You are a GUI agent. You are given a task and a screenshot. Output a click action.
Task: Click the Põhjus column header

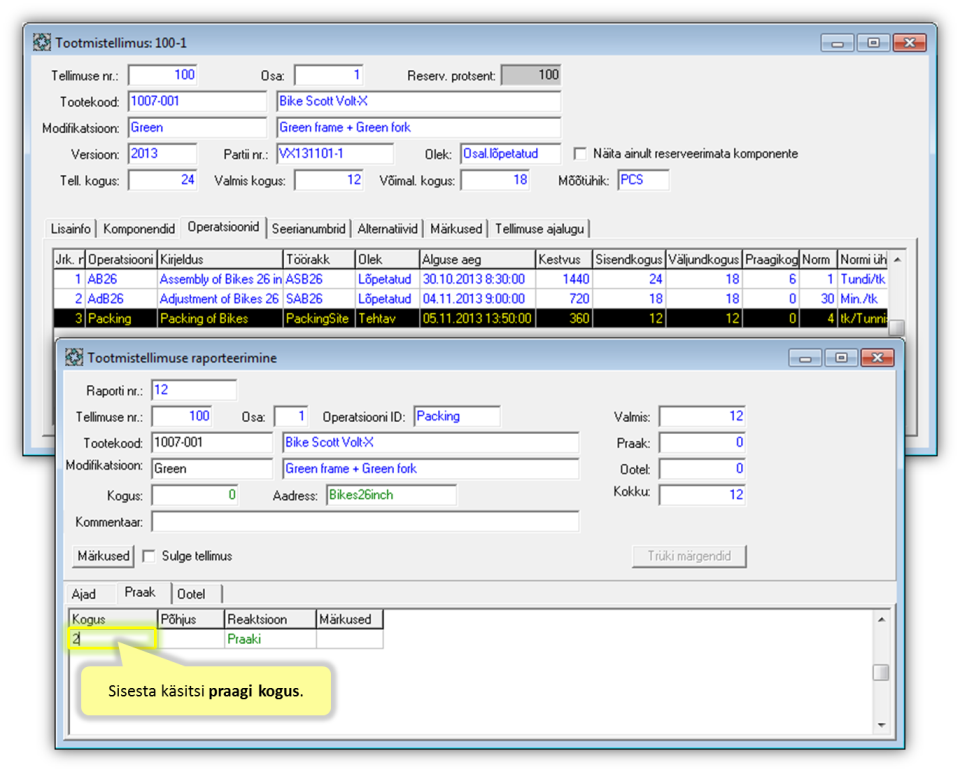[x=191, y=619]
